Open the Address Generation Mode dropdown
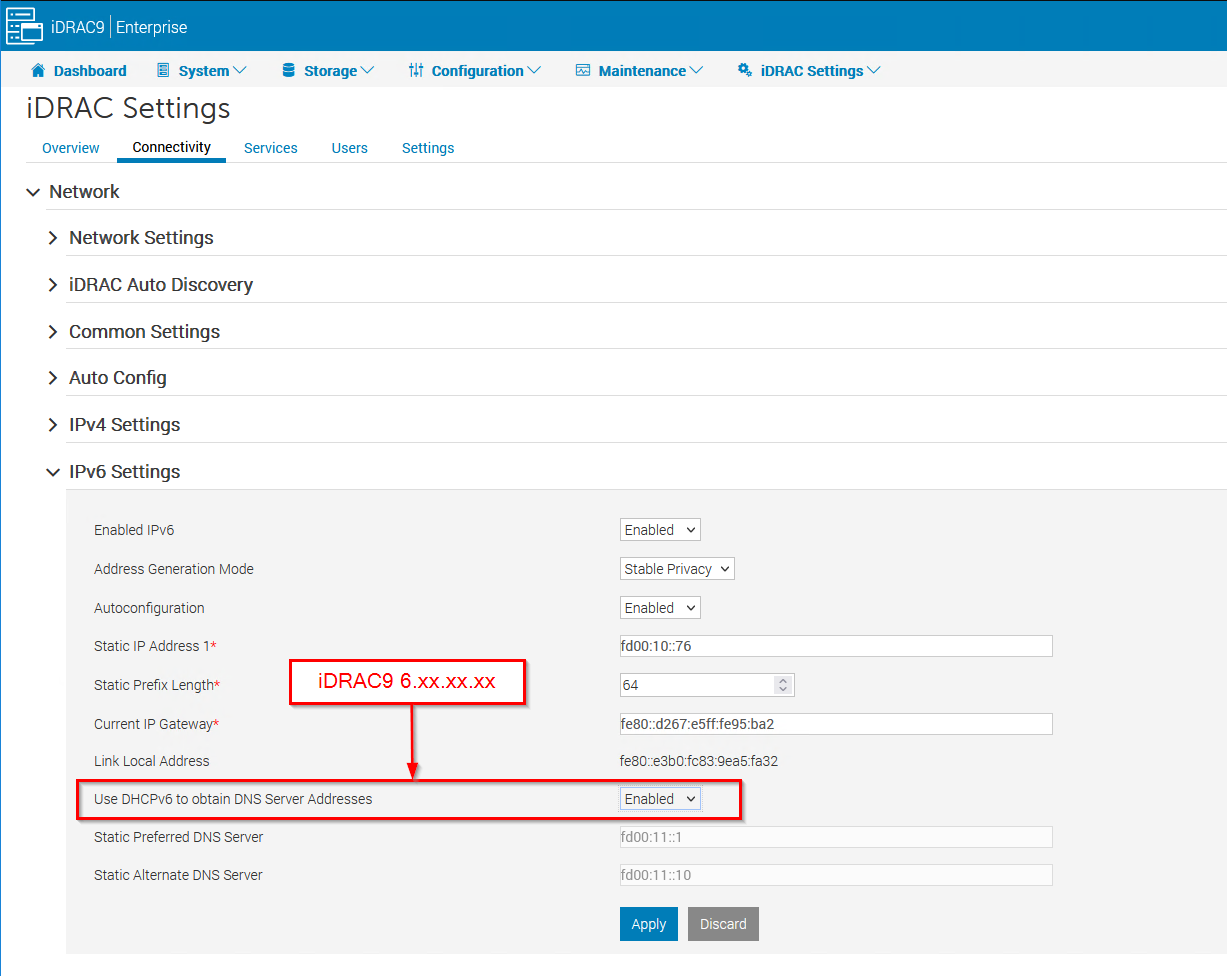 tap(676, 568)
